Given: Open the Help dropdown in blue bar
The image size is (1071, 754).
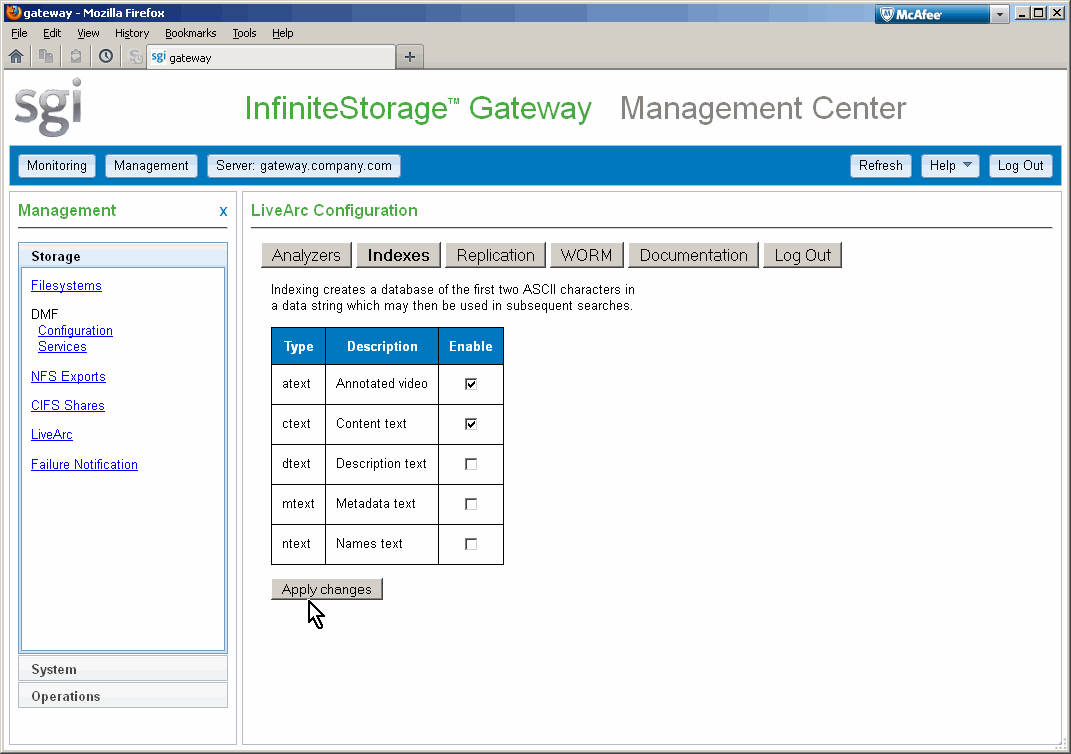Looking at the screenshot, I should pos(950,165).
